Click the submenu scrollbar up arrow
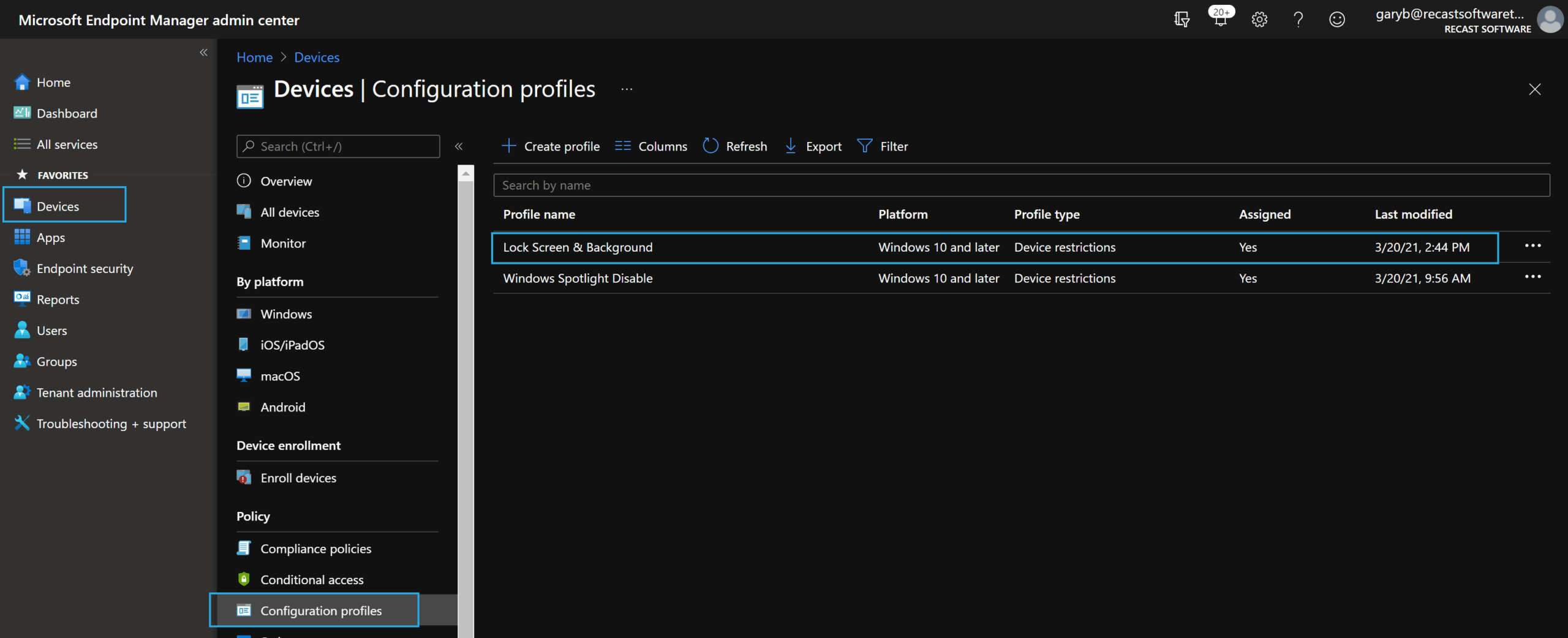The width and height of the screenshot is (1568, 638). click(x=466, y=174)
